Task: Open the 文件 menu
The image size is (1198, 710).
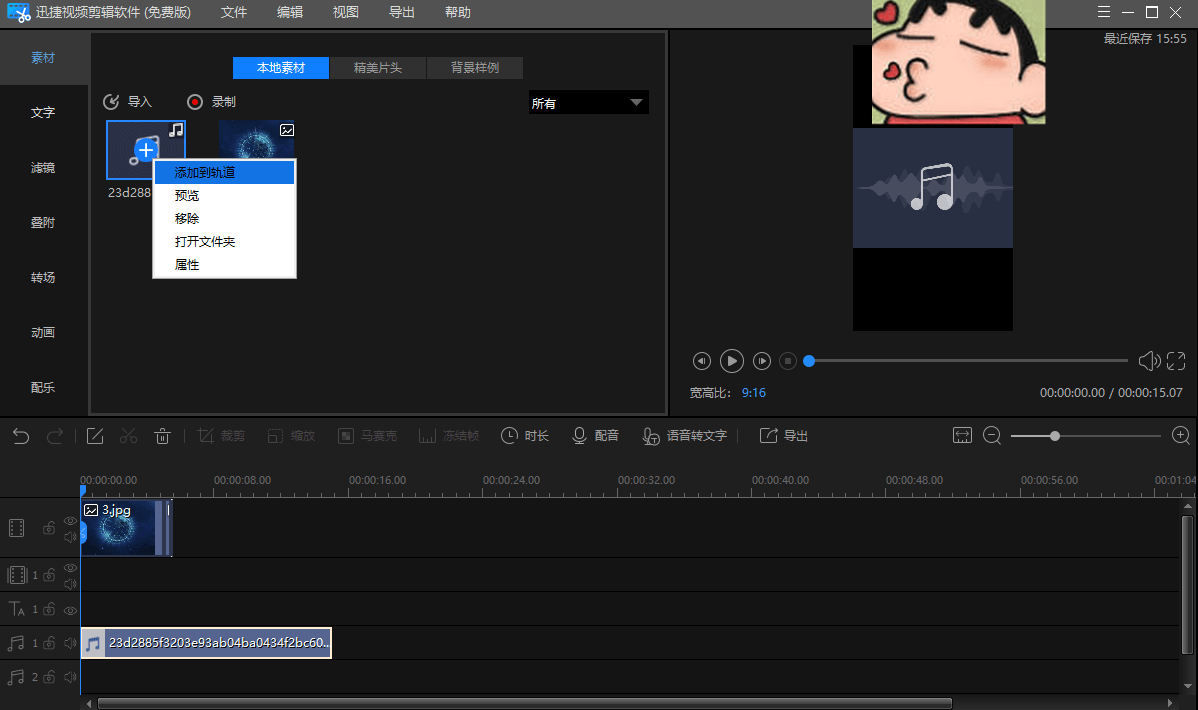Action: click(x=234, y=13)
